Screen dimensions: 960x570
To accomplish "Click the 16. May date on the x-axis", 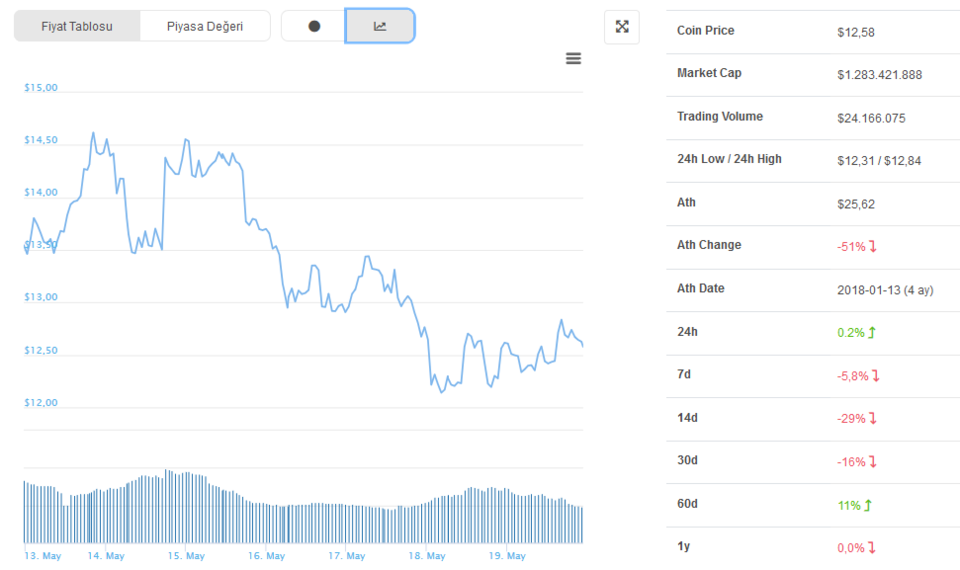I will point(267,556).
